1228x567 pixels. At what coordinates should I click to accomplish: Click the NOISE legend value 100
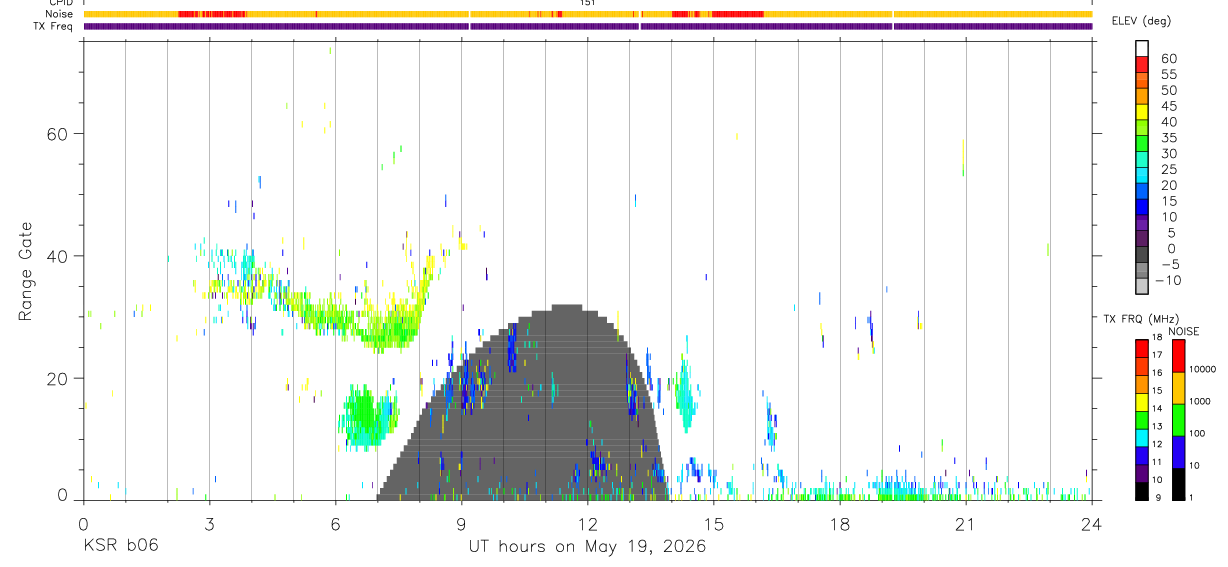tap(1197, 433)
